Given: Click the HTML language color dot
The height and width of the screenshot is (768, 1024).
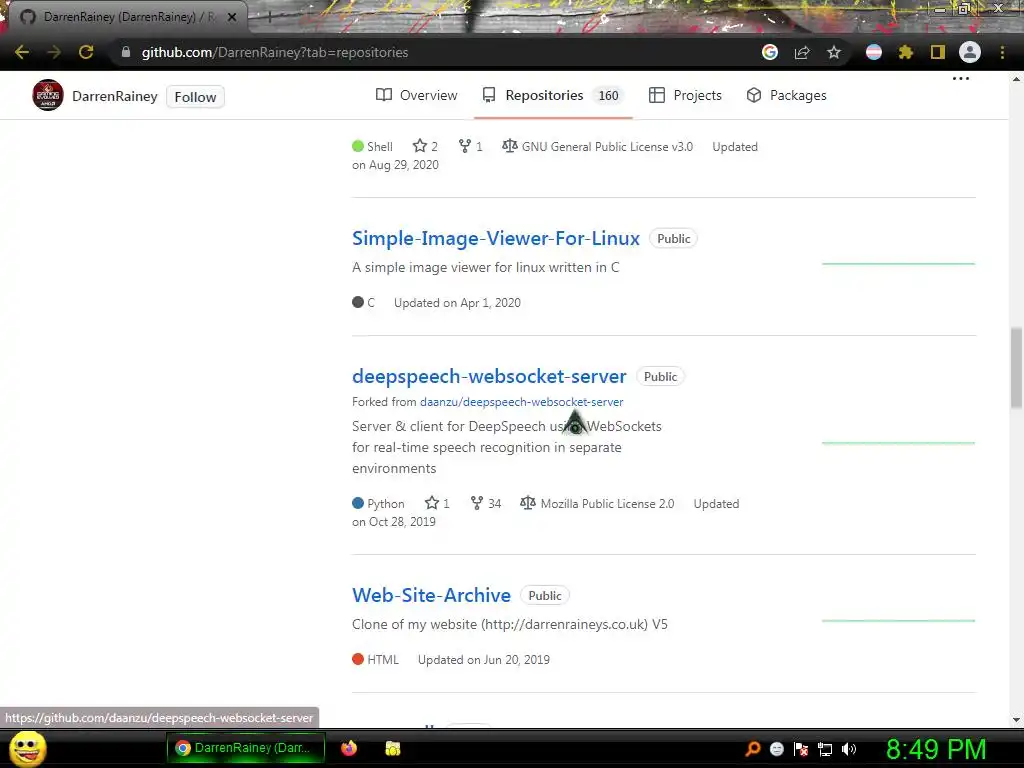Looking at the screenshot, I should click(x=358, y=660).
